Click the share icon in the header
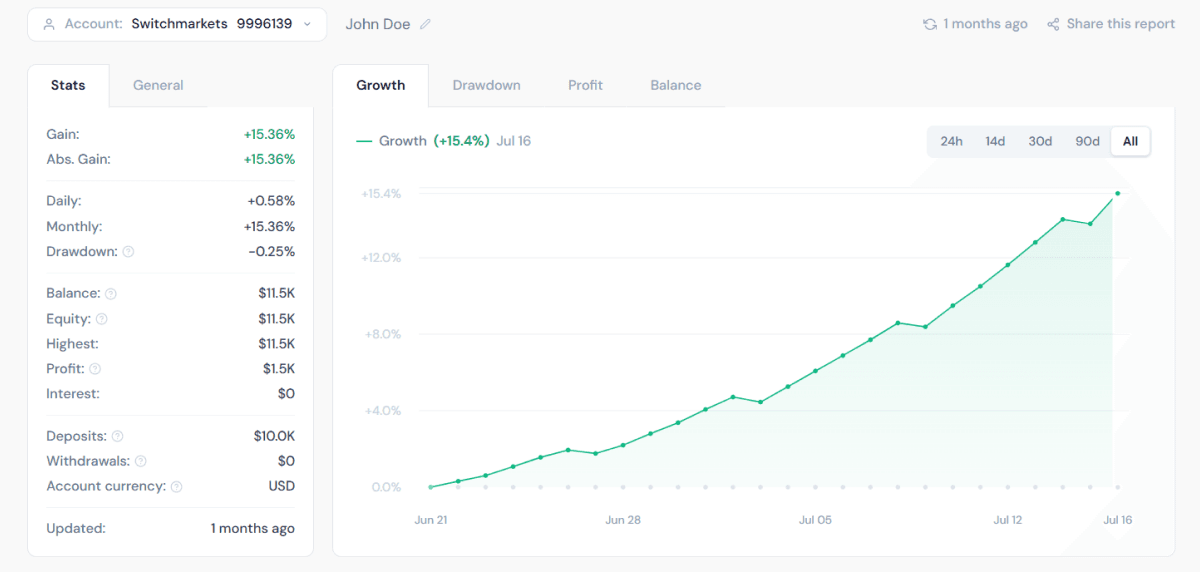Screen dimensions: 1200x572 pos(1053,24)
